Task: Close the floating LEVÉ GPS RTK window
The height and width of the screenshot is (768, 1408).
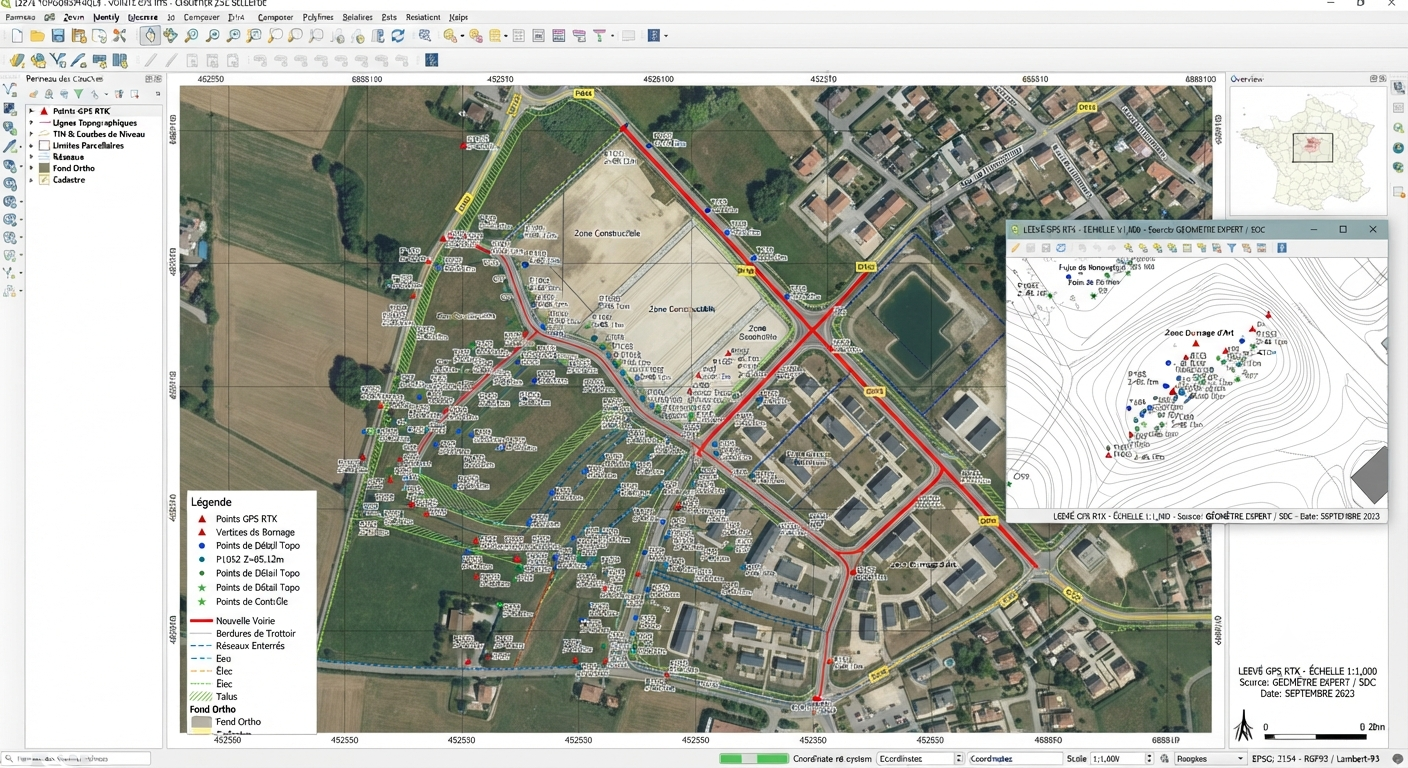Action: [1373, 229]
